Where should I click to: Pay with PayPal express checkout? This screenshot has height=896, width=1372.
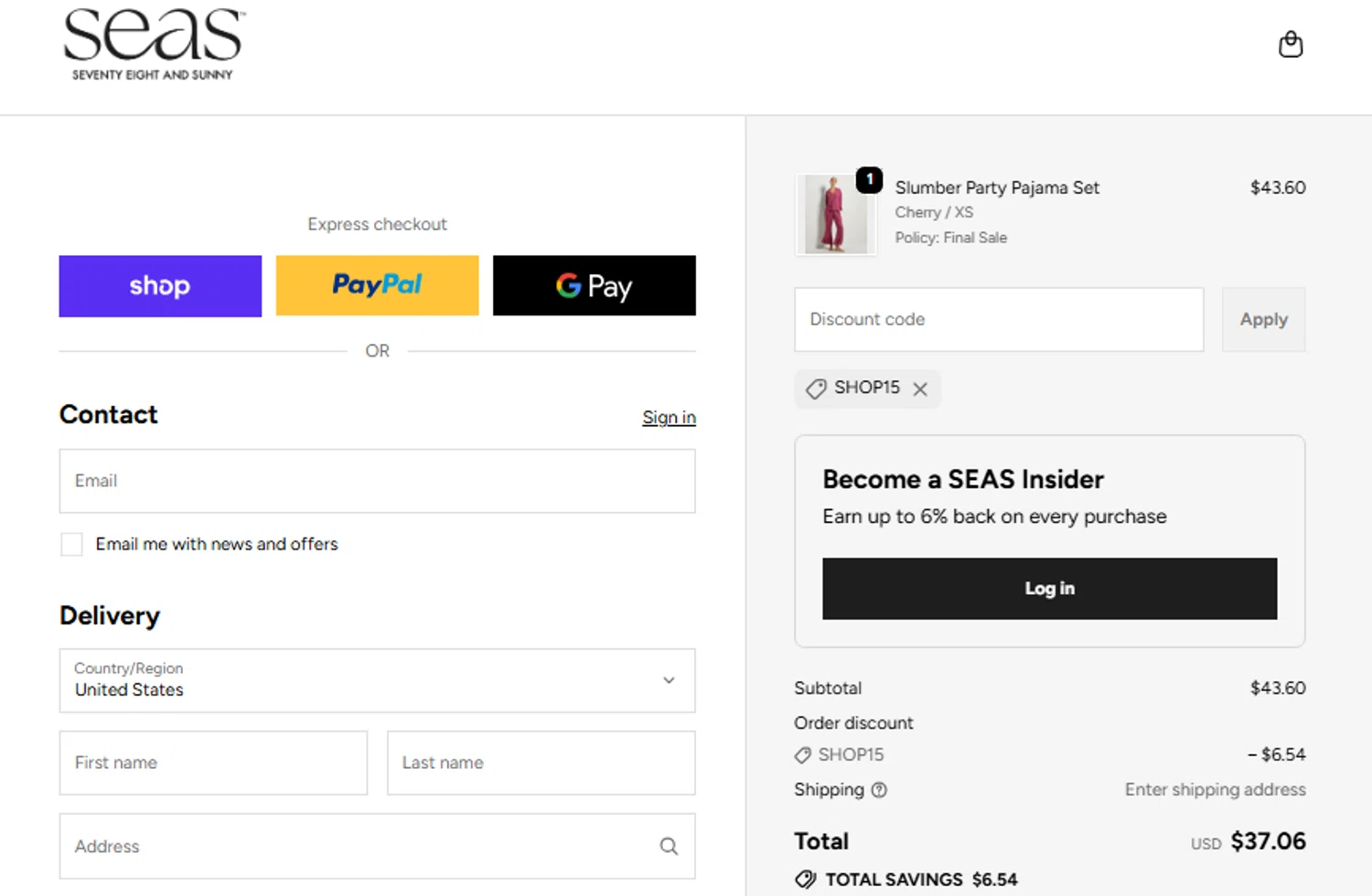pyautogui.click(x=377, y=286)
